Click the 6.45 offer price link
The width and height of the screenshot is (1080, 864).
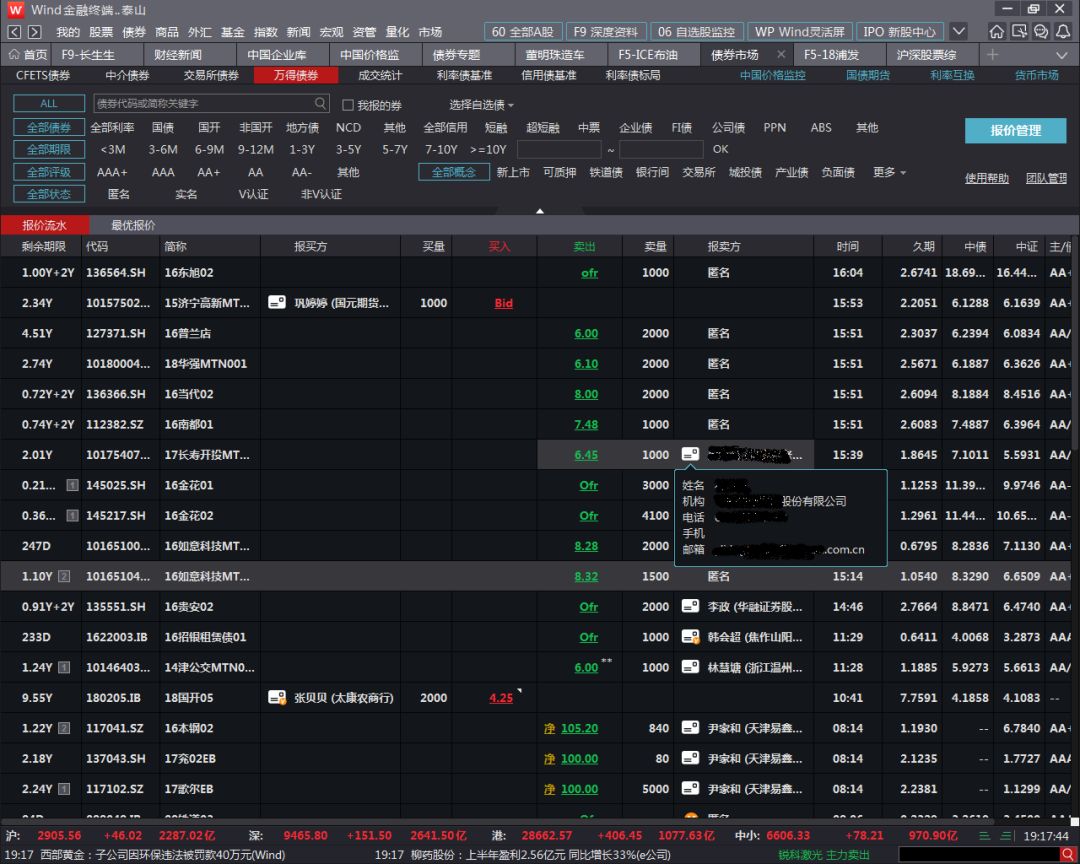[586, 455]
